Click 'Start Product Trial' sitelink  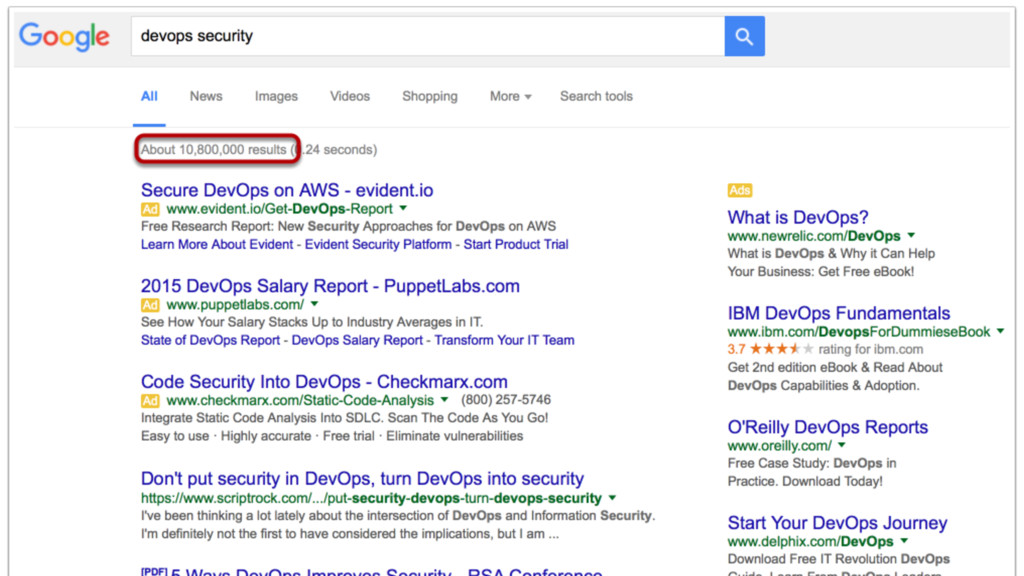(x=516, y=244)
